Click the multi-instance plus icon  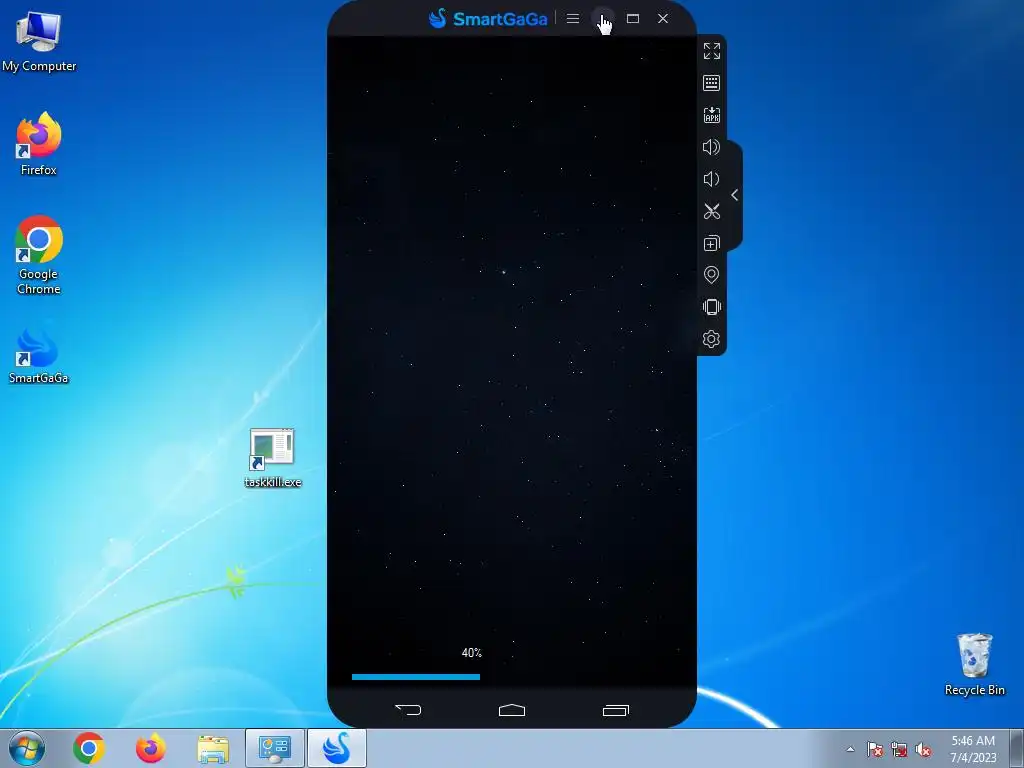point(712,243)
